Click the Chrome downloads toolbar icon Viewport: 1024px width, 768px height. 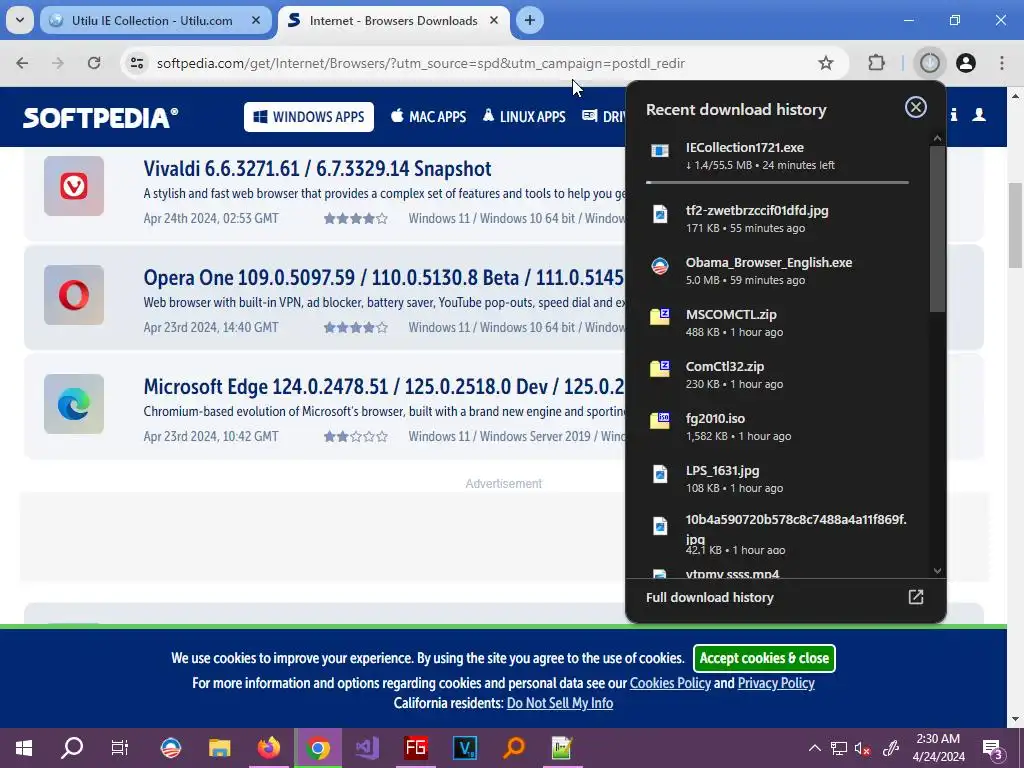pos(929,63)
